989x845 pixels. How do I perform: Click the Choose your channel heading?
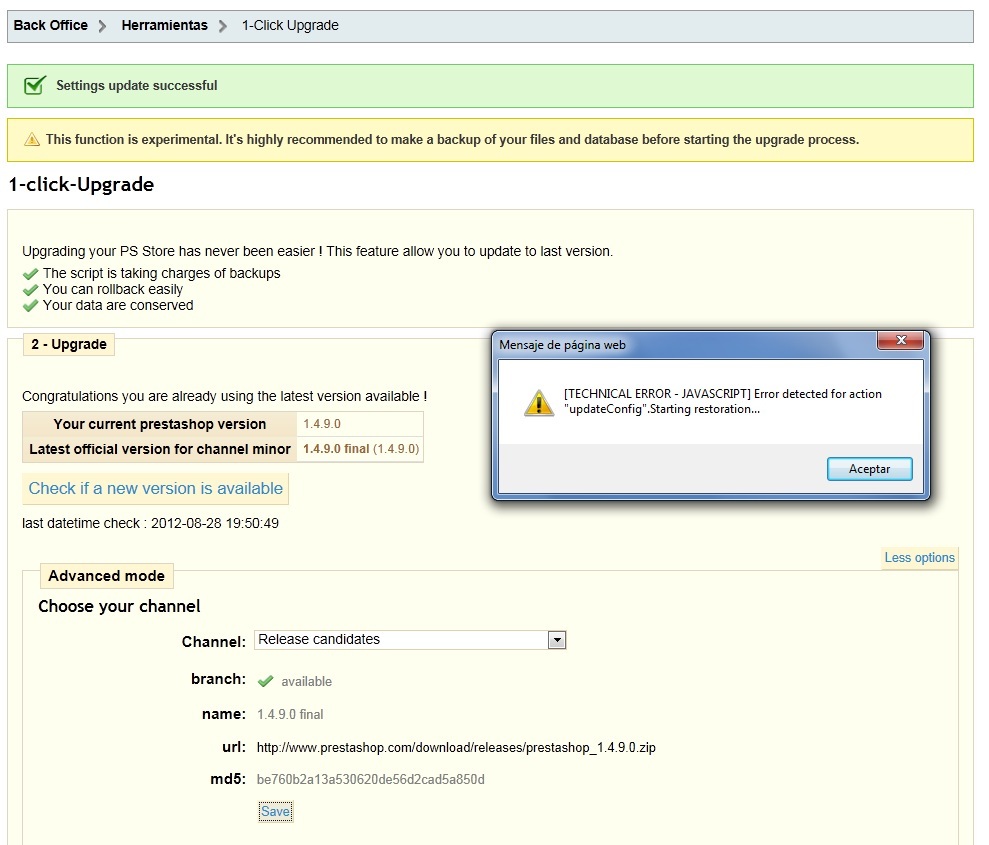[119, 606]
